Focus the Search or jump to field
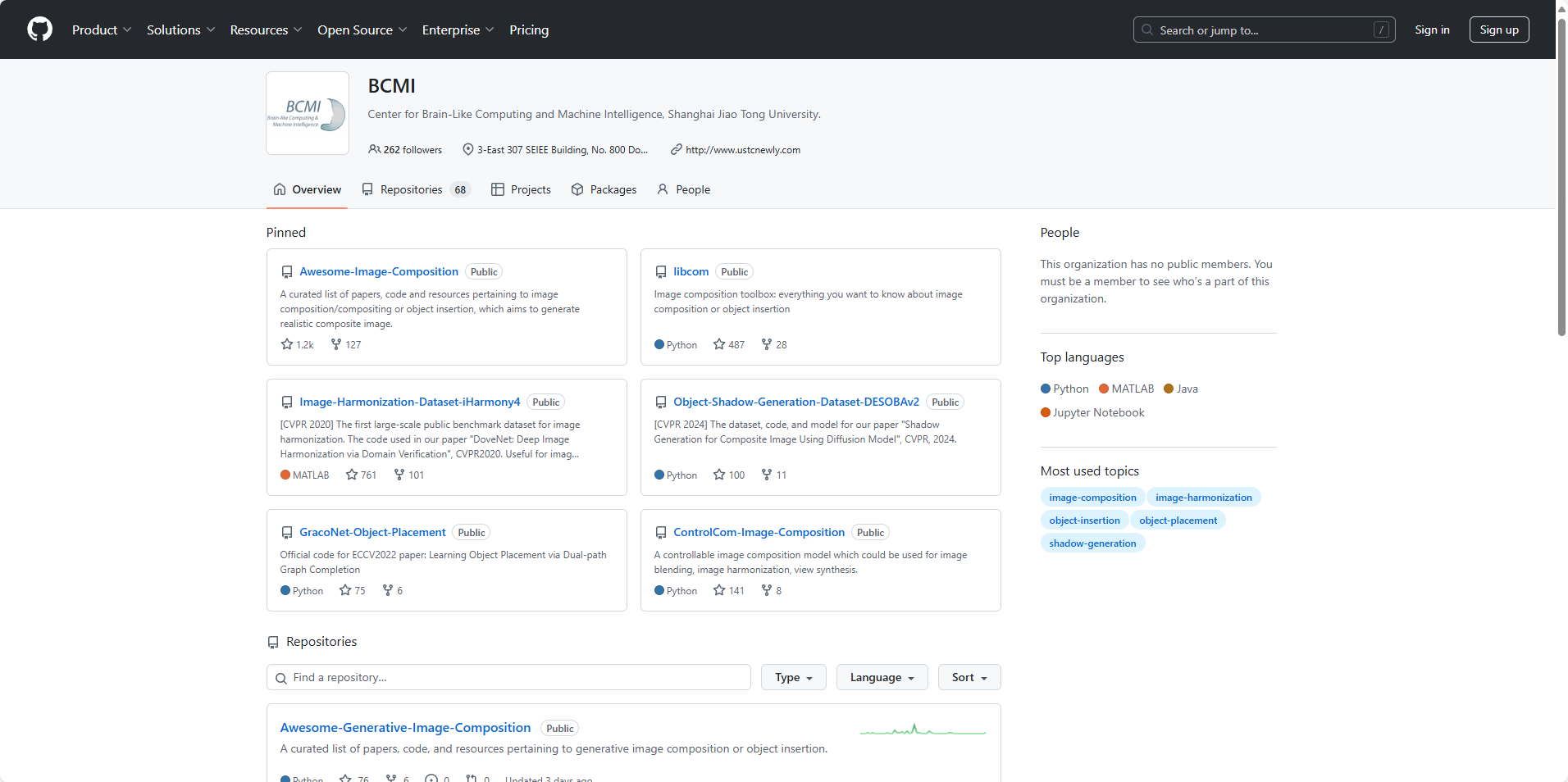Screen dimensions: 1568x782 click(1264, 30)
